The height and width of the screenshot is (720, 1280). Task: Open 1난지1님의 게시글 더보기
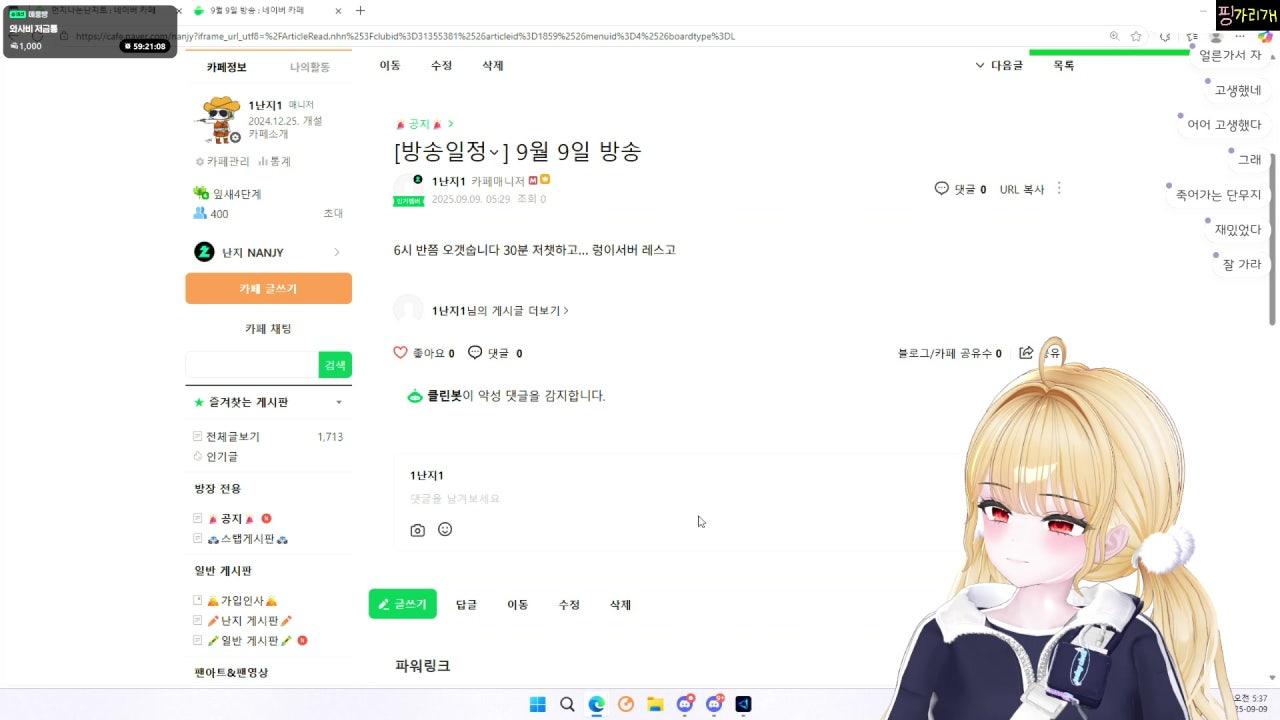pyautogui.click(x=500, y=311)
